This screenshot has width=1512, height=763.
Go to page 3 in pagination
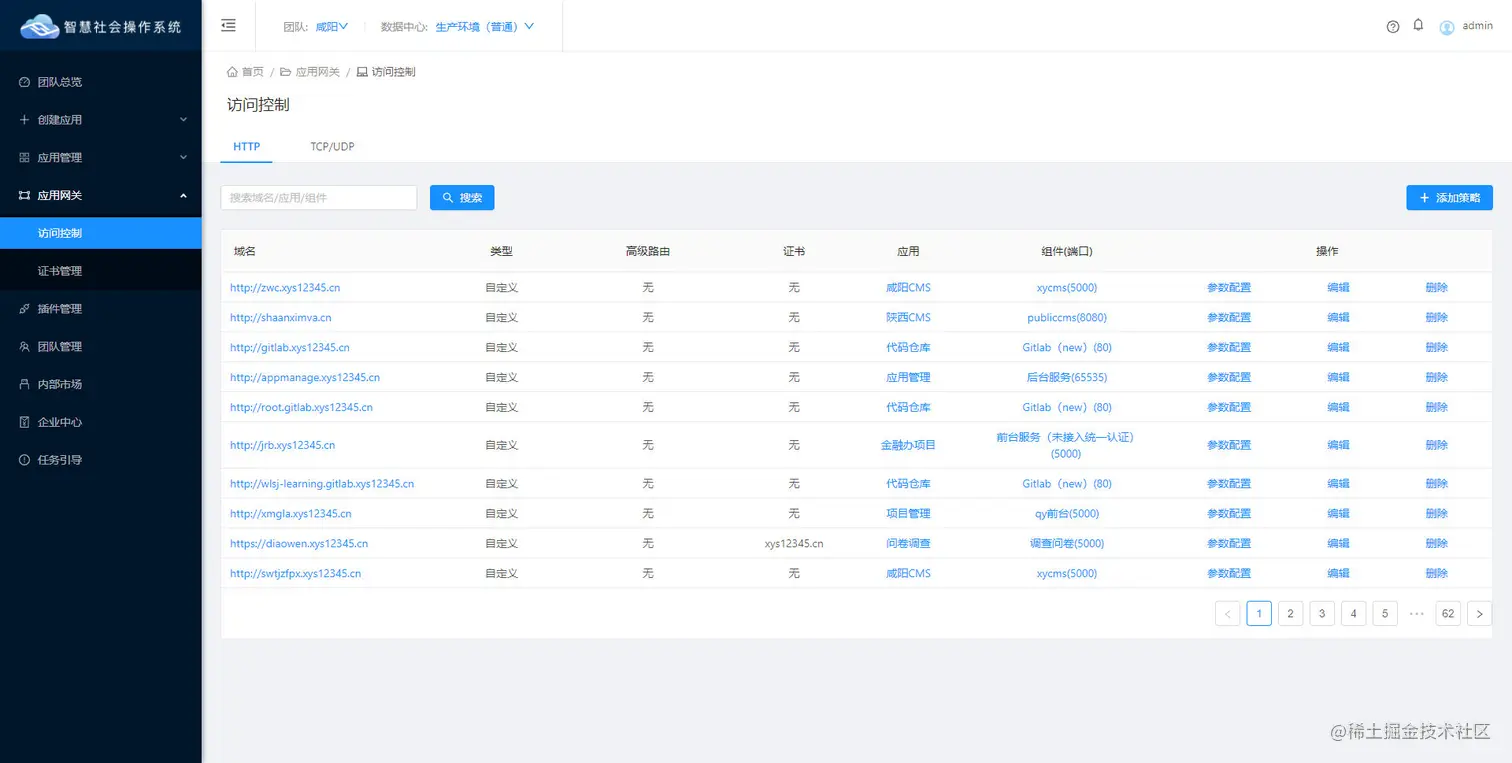(x=1322, y=613)
